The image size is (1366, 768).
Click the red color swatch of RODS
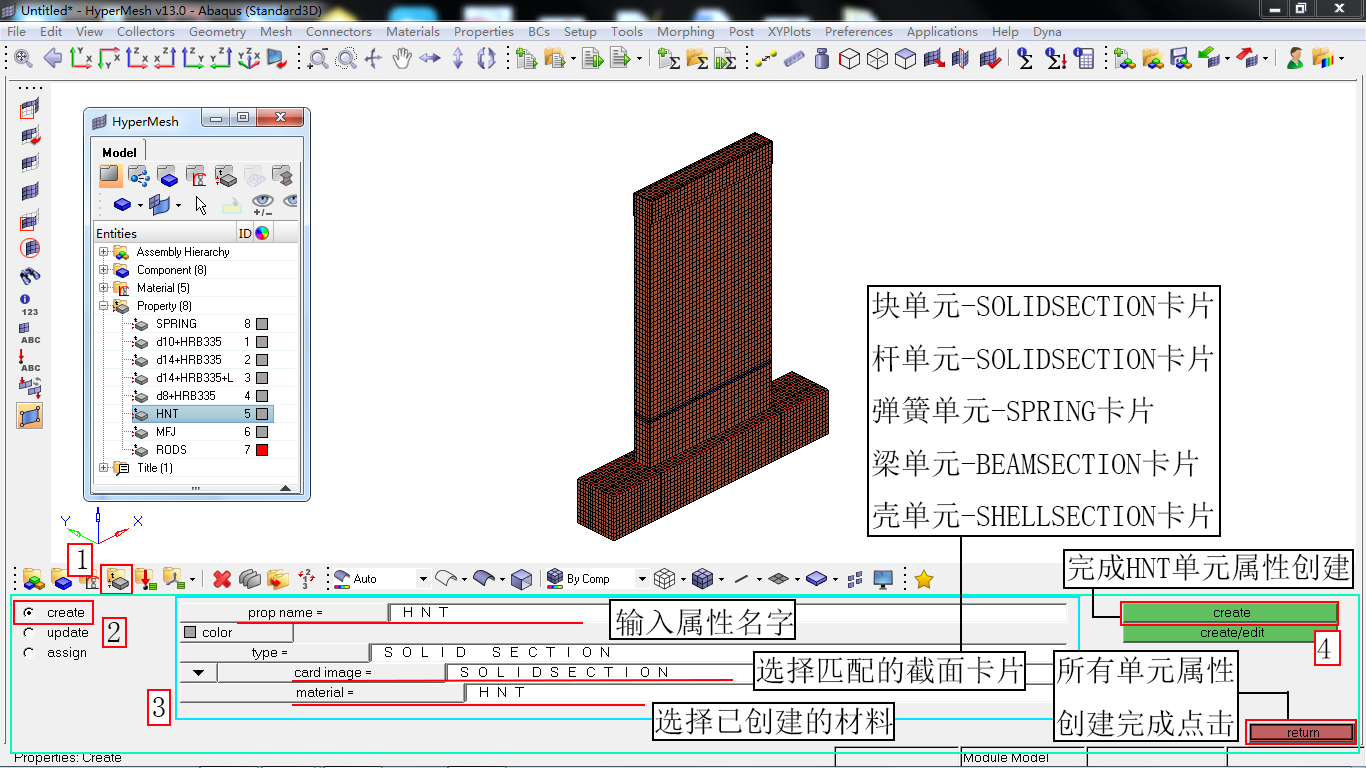tap(262, 450)
